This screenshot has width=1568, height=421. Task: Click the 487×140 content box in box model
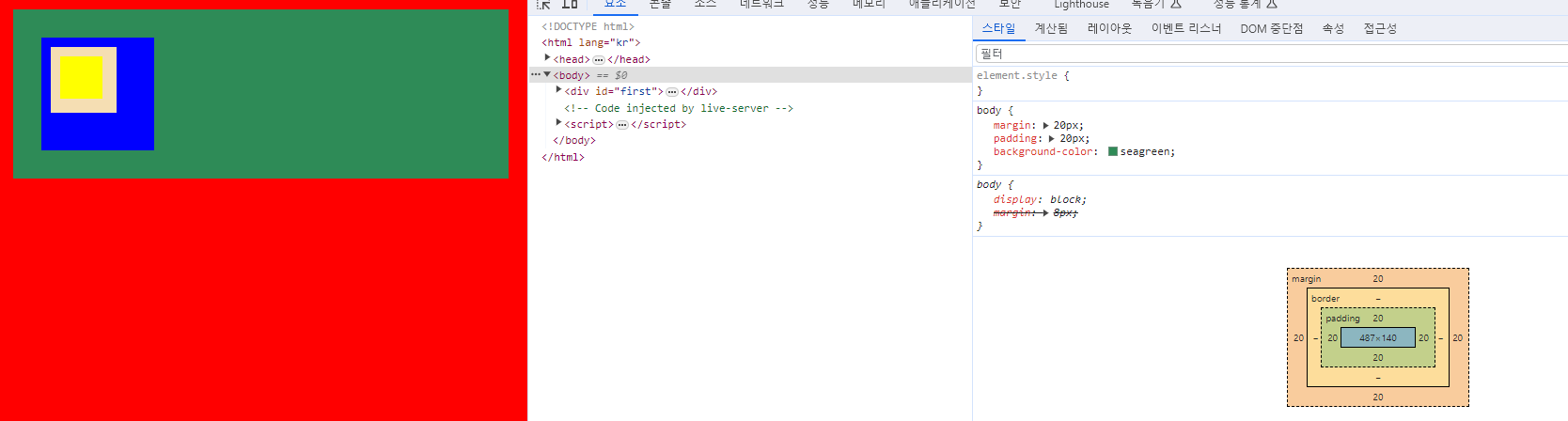tap(1378, 337)
